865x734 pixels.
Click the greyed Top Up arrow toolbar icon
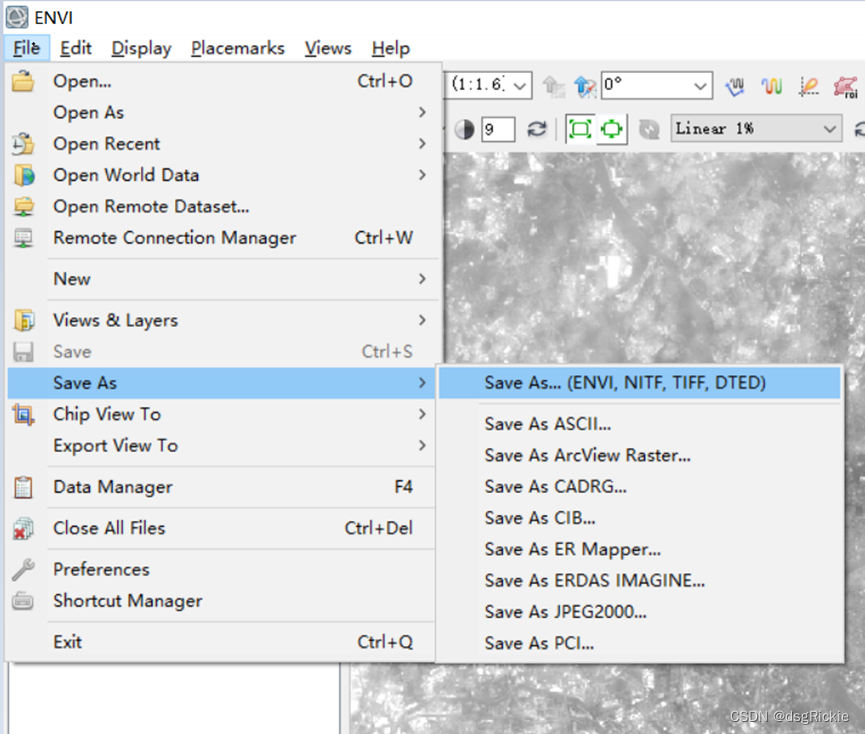(553, 85)
